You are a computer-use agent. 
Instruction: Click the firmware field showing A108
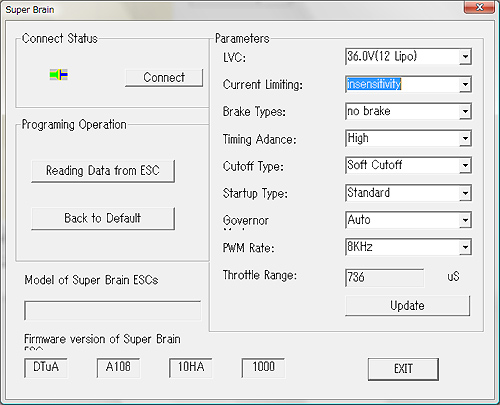point(118,368)
